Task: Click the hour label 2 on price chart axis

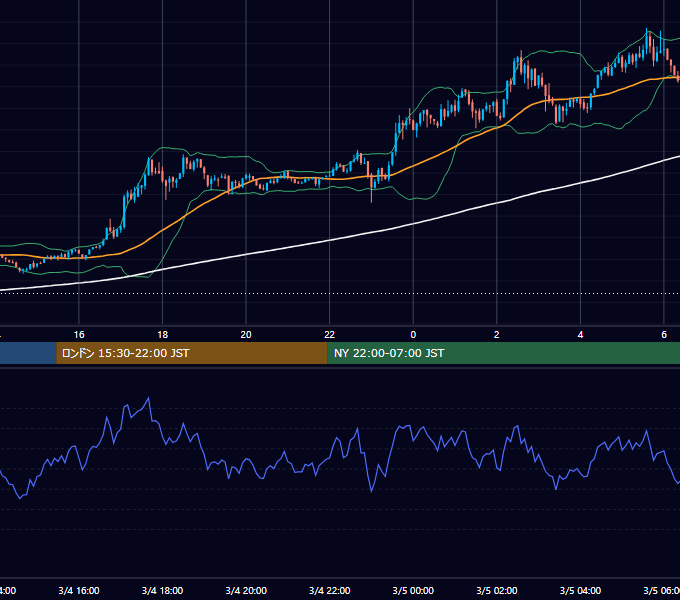Action: point(497,334)
